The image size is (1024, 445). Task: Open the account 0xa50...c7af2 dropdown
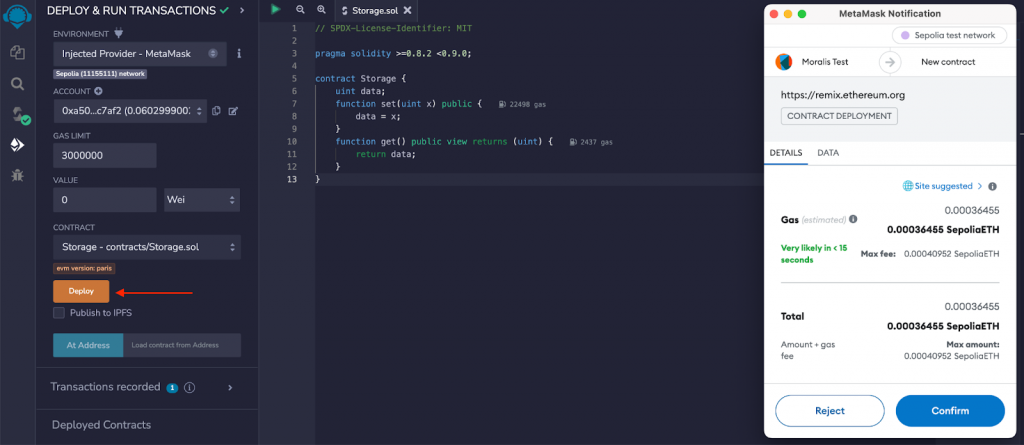[x=130, y=111]
